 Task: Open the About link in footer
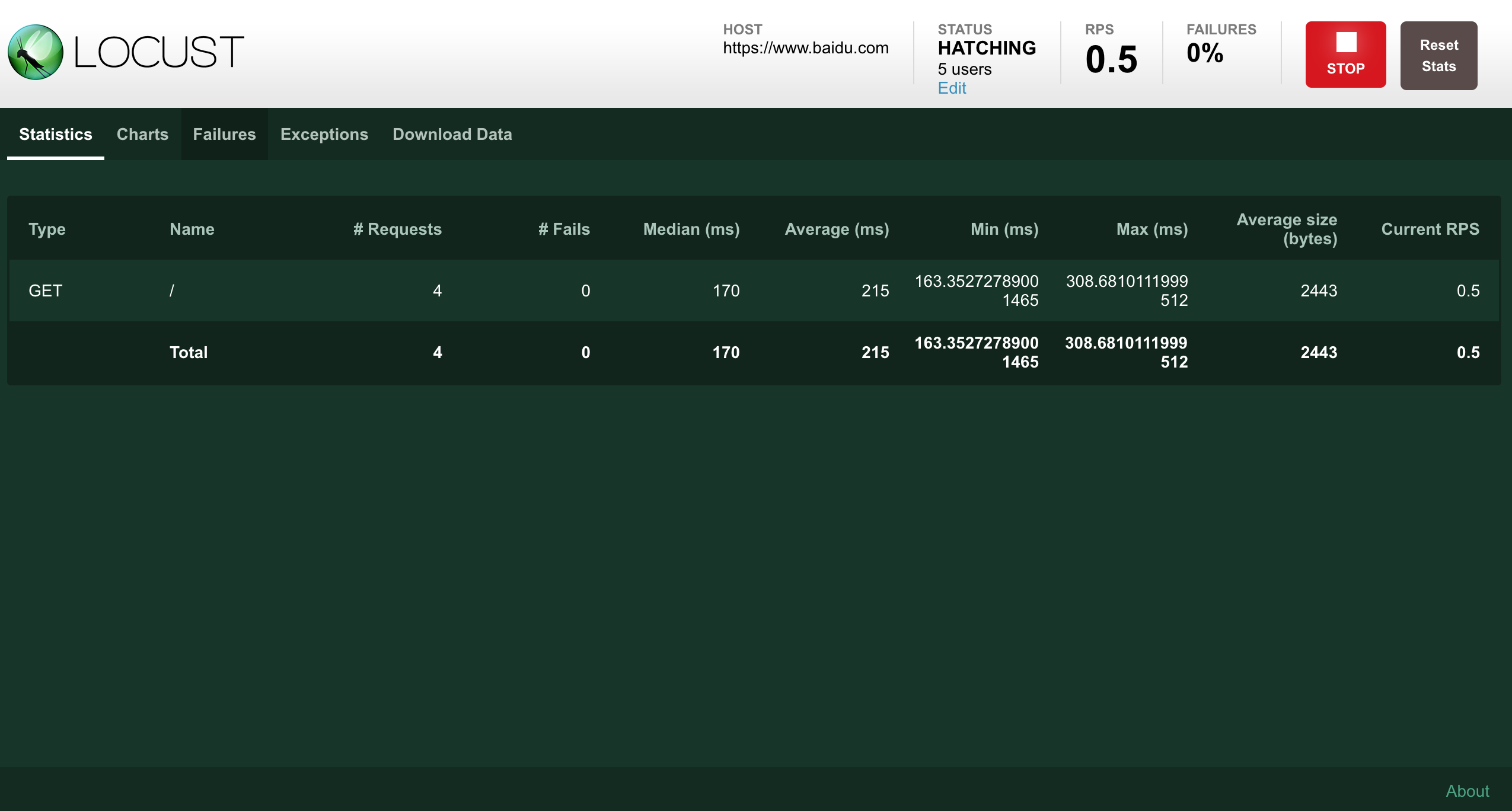click(1467, 791)
